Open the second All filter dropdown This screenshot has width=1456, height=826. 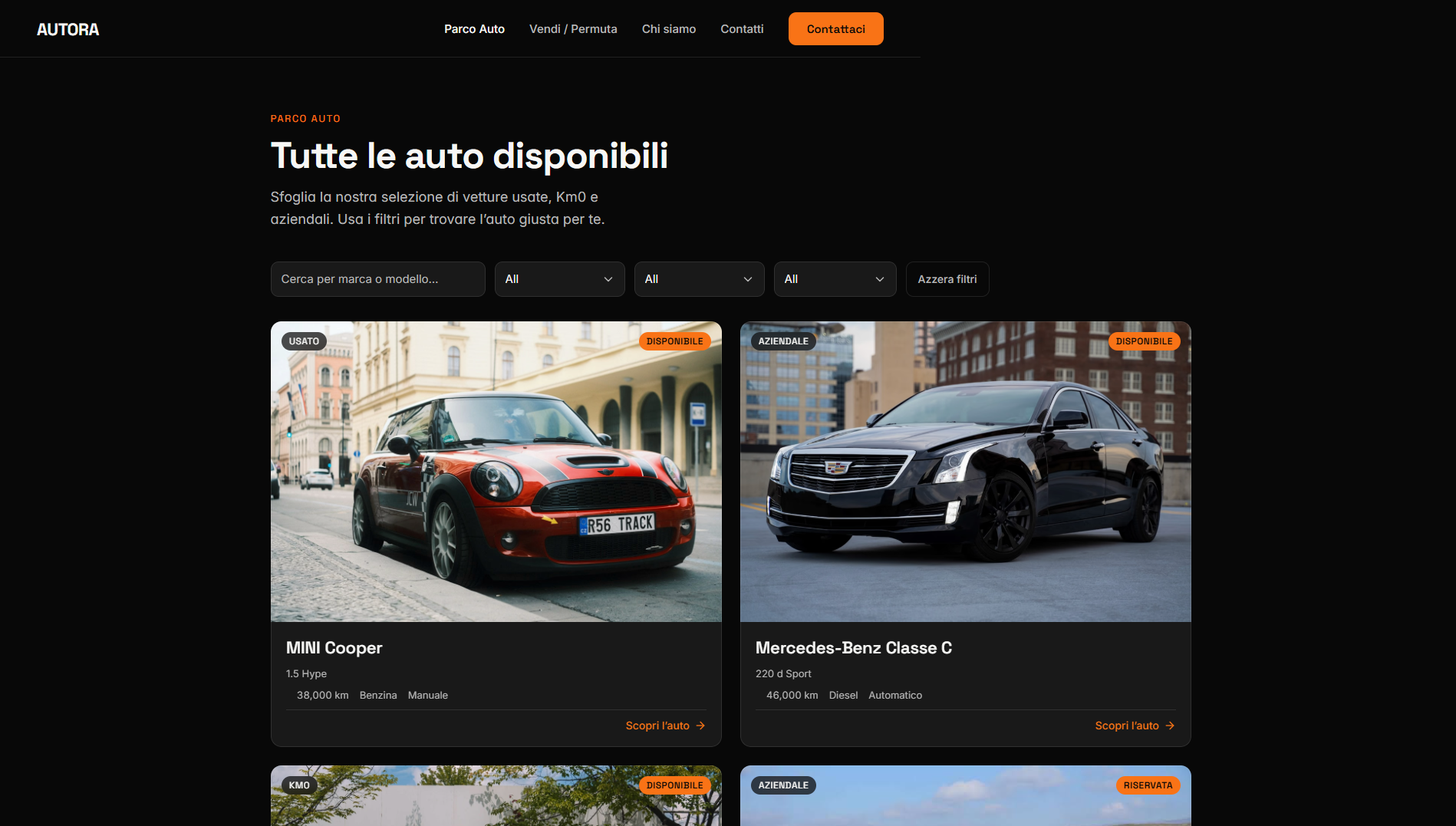click(x=700, y=279)
